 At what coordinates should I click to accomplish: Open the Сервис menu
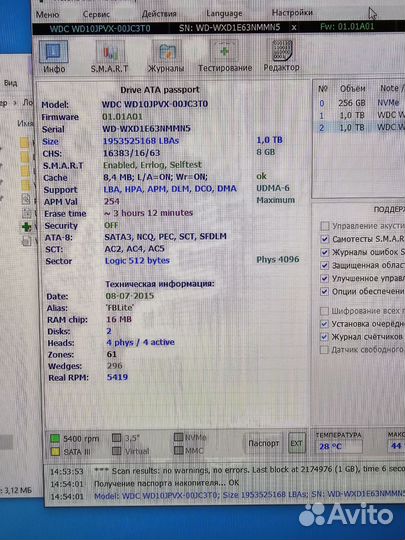pos(96,14)
